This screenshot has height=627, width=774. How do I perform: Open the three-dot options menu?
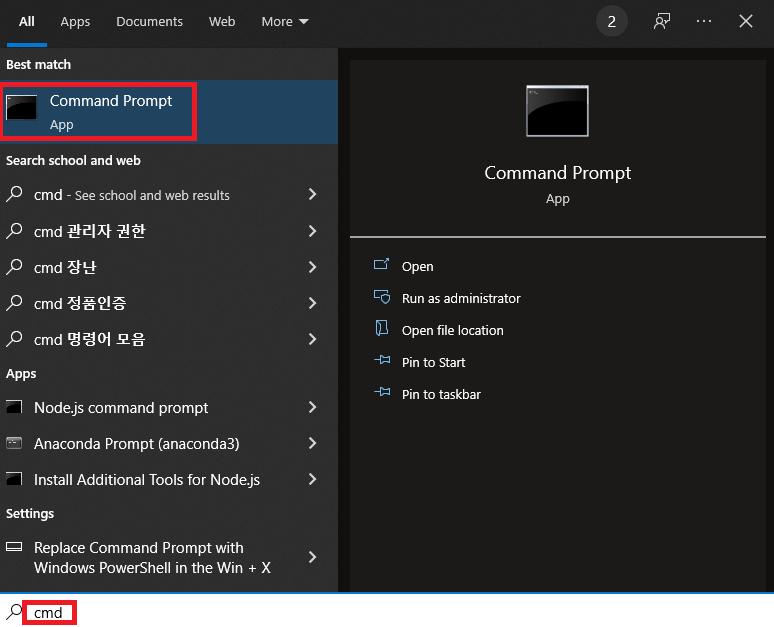[703, 21]
